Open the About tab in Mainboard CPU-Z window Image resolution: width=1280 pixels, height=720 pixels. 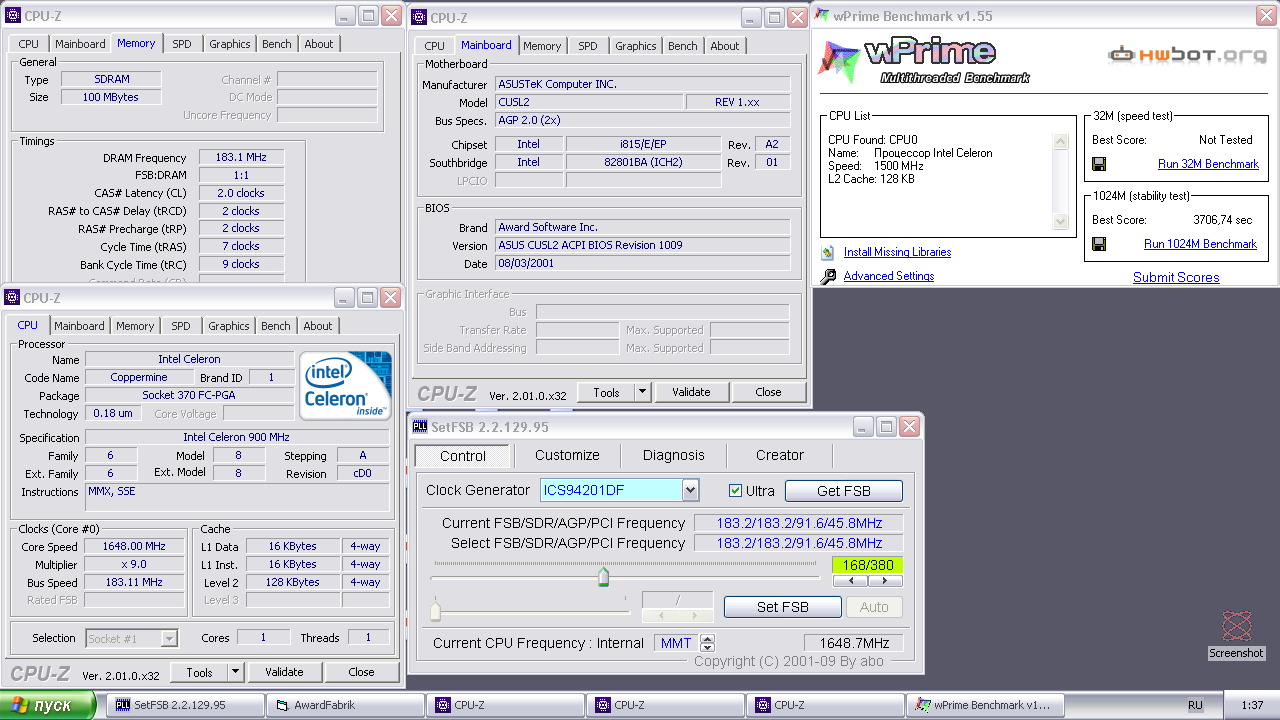coord(725,46)
